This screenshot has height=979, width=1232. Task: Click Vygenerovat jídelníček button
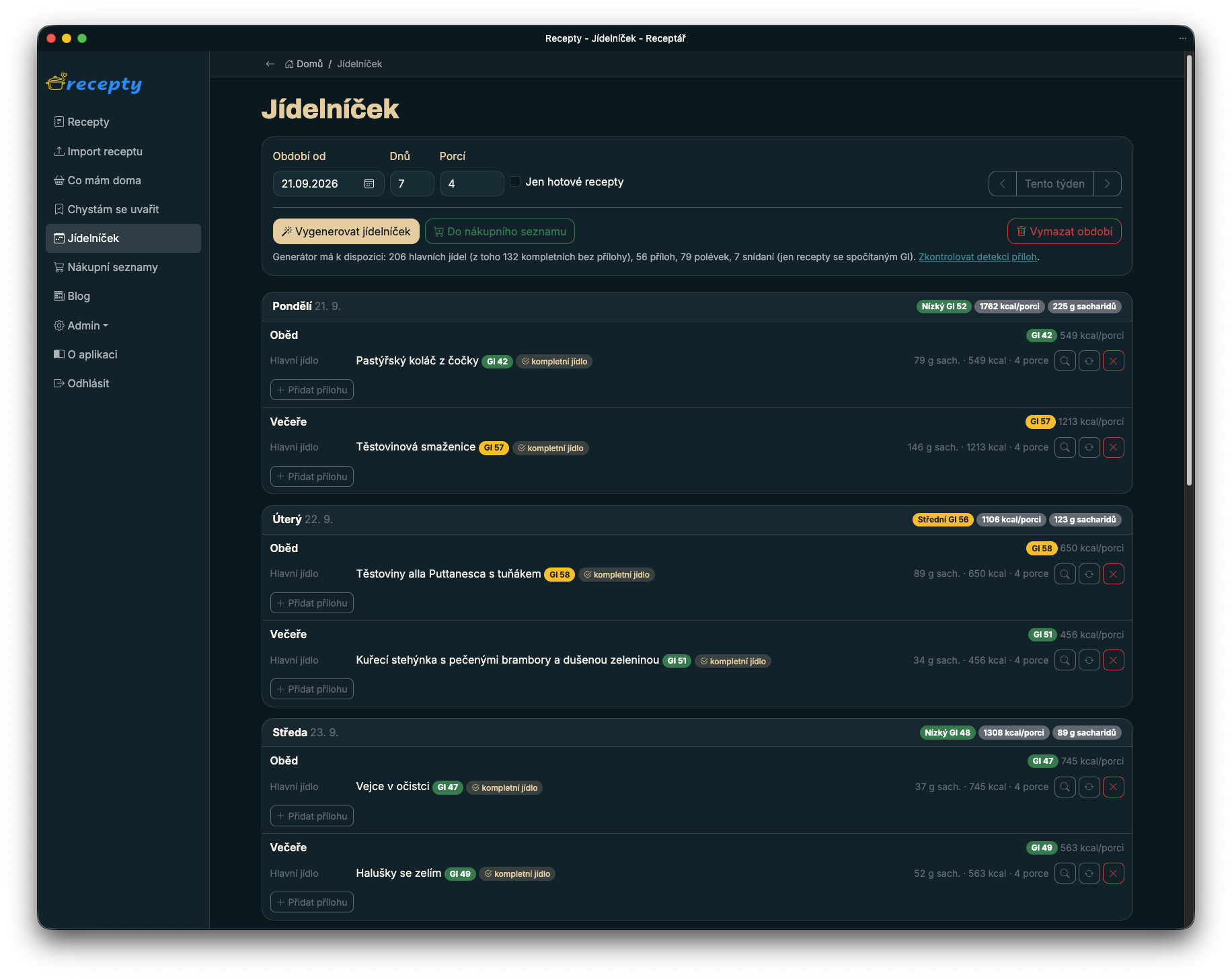point(346,231)
